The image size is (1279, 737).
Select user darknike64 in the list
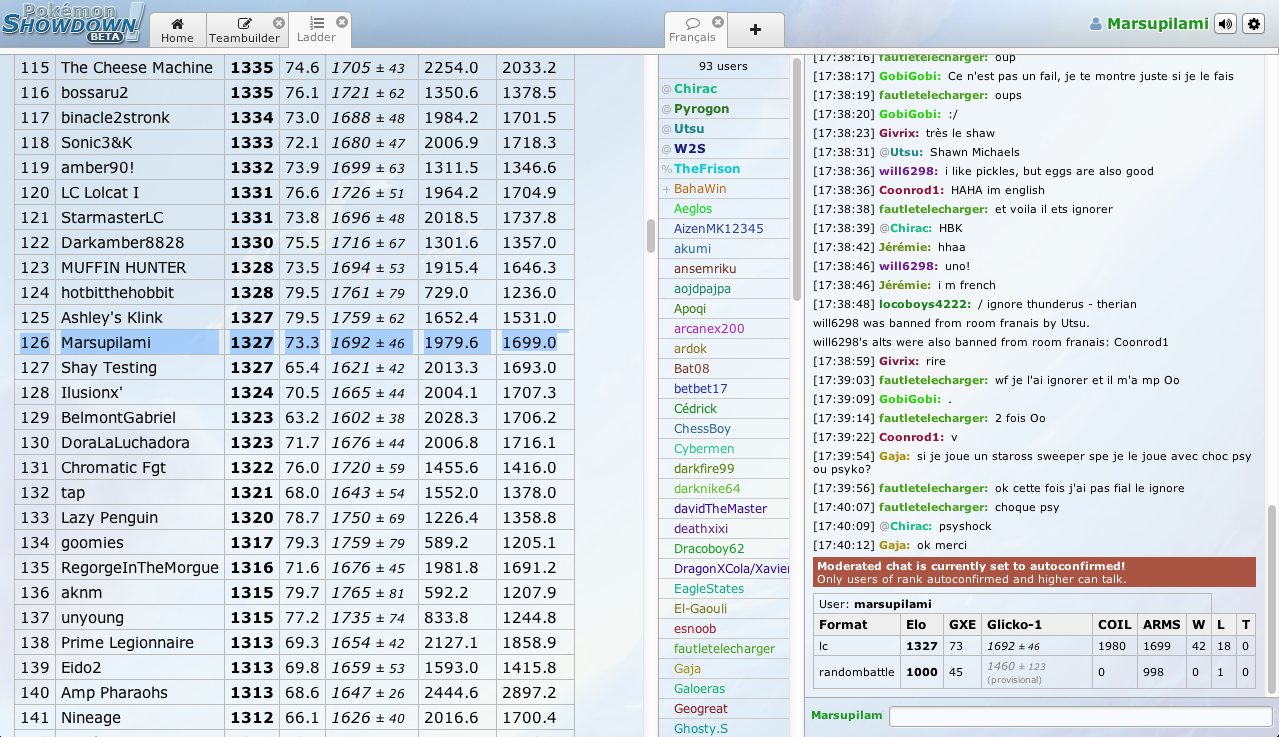point(725,489)
